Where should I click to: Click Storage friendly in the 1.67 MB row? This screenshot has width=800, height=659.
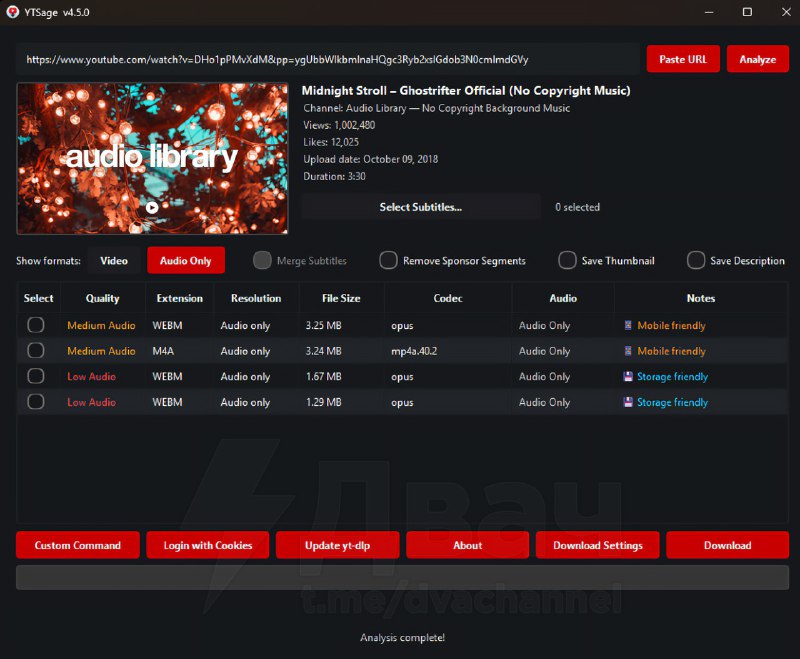(672, 376)
